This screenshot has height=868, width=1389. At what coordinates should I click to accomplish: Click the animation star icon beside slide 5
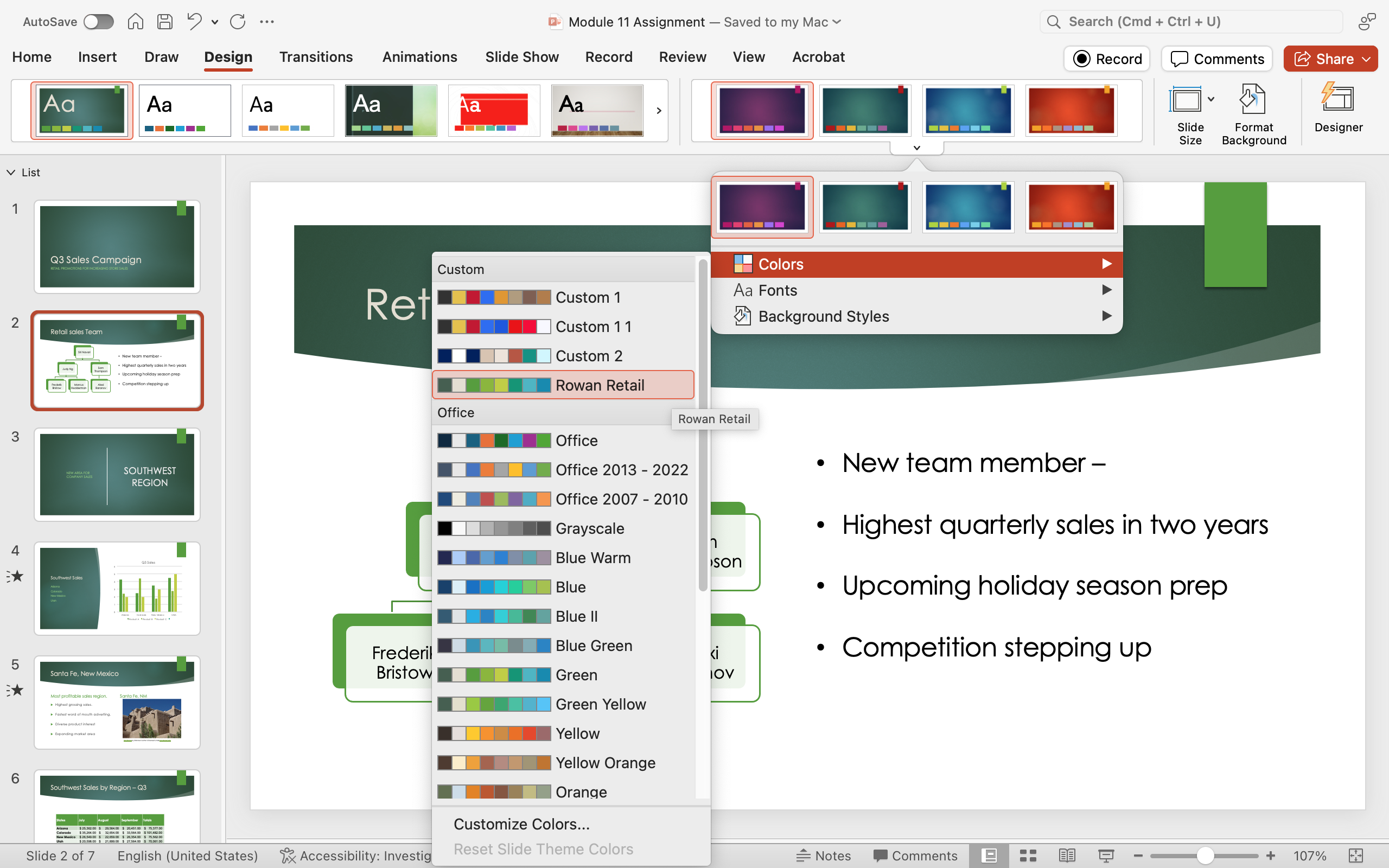(x=16, y=690)
